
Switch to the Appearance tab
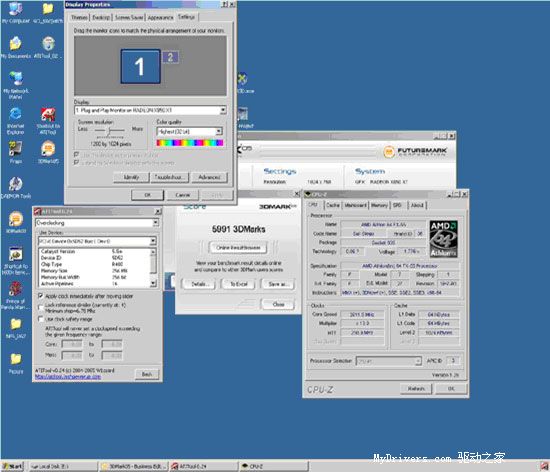160,17
